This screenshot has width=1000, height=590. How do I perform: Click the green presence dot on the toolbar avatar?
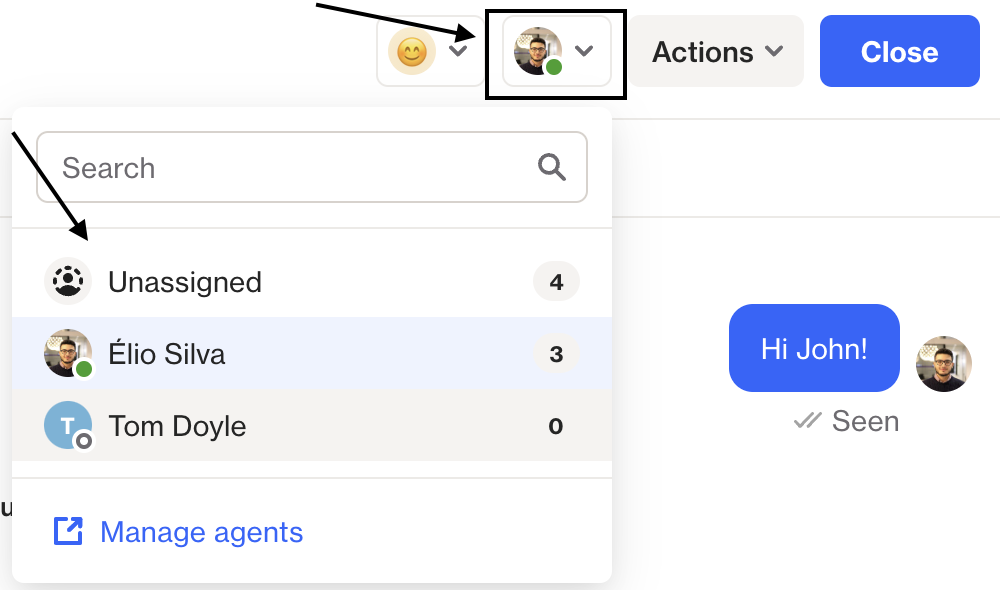pyautogui.click(x=554, y=65)
